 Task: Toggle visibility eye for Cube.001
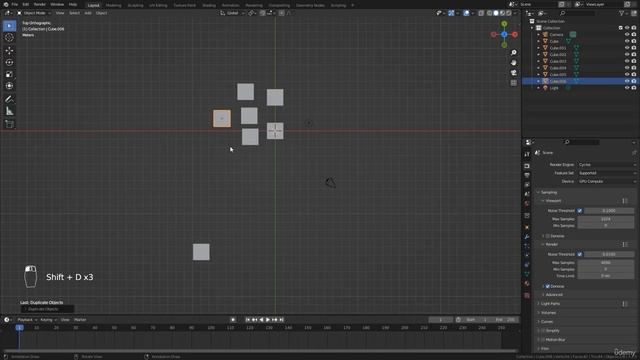point(627,48)
